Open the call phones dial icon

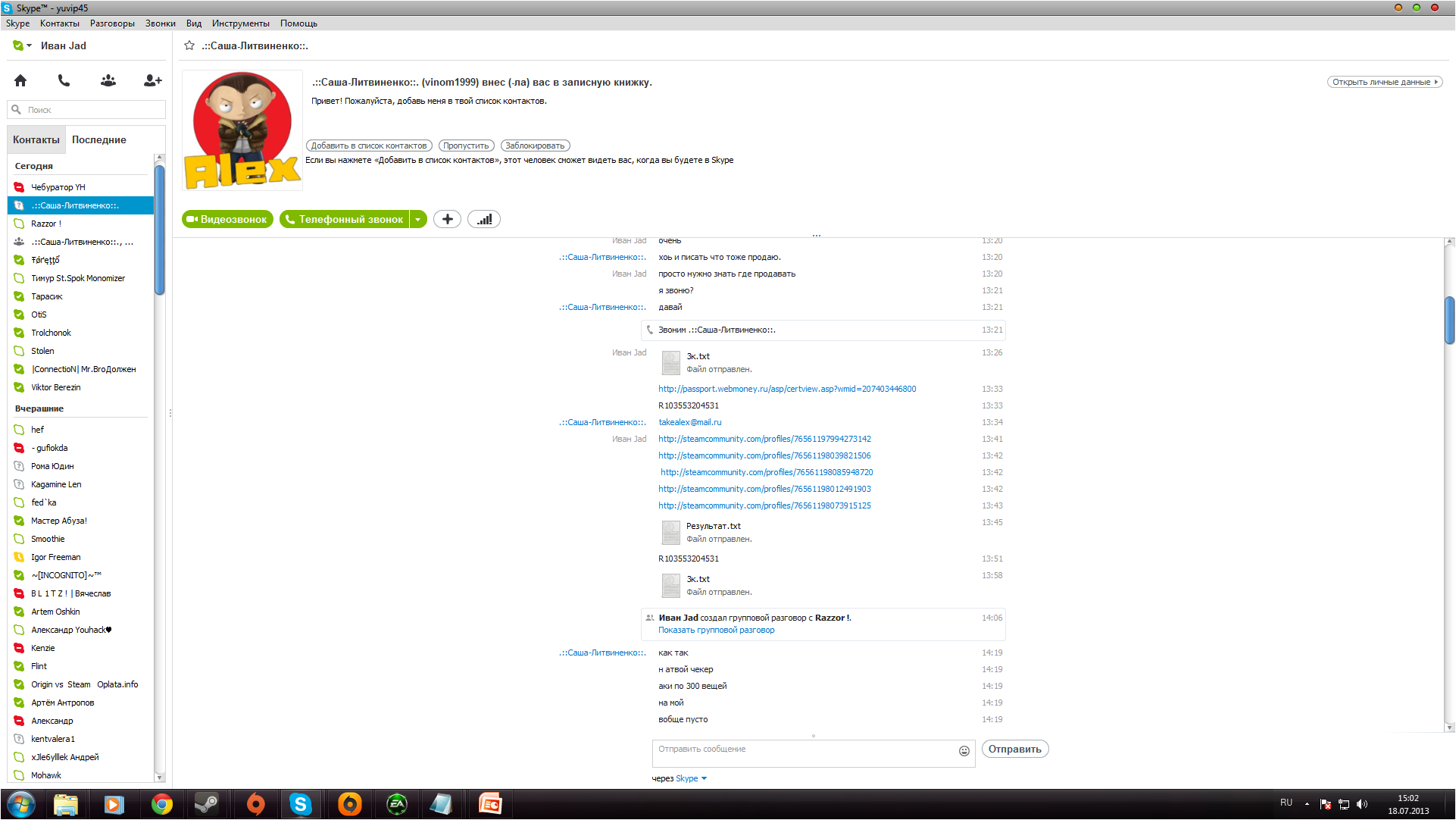(x=64, y=80)
